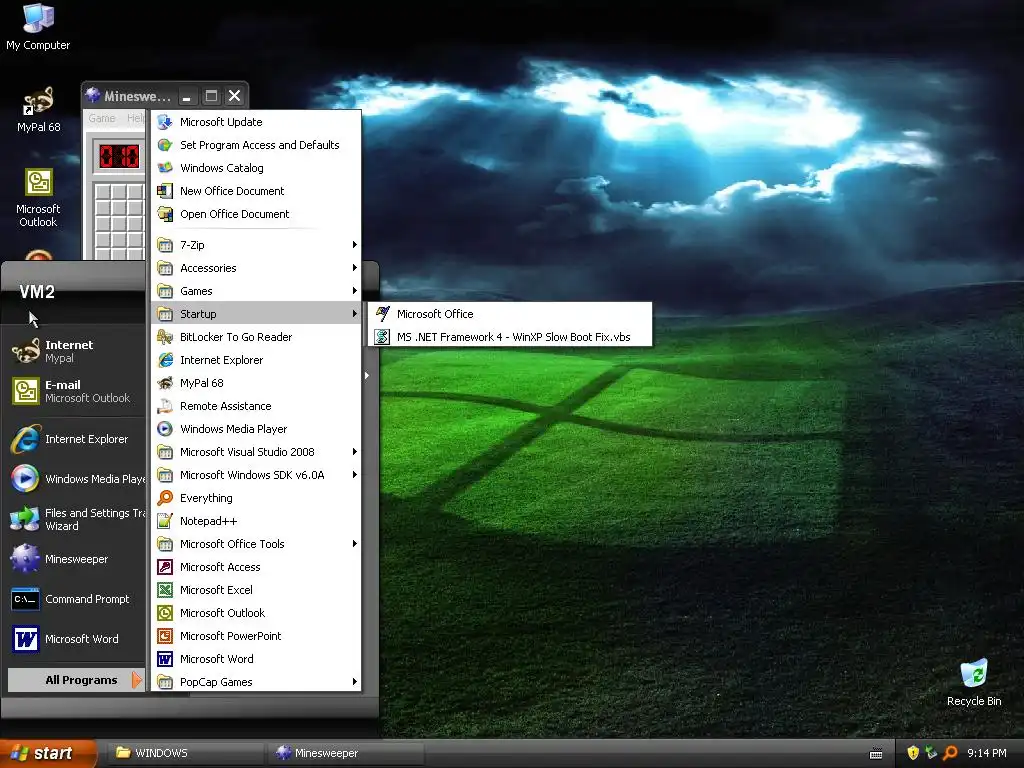1024x768 pixels.
Task: Click the Everything tray icon in system tray
Action: [950, 753]
